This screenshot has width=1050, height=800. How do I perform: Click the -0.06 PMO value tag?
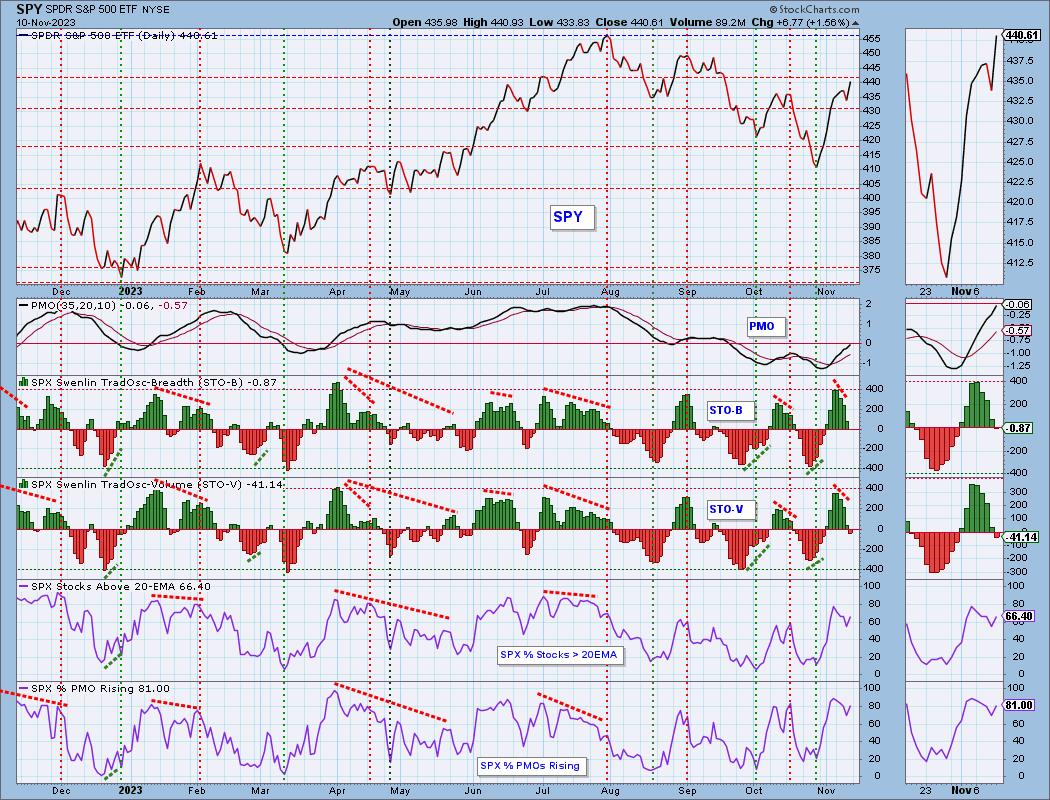point(1019,305)
